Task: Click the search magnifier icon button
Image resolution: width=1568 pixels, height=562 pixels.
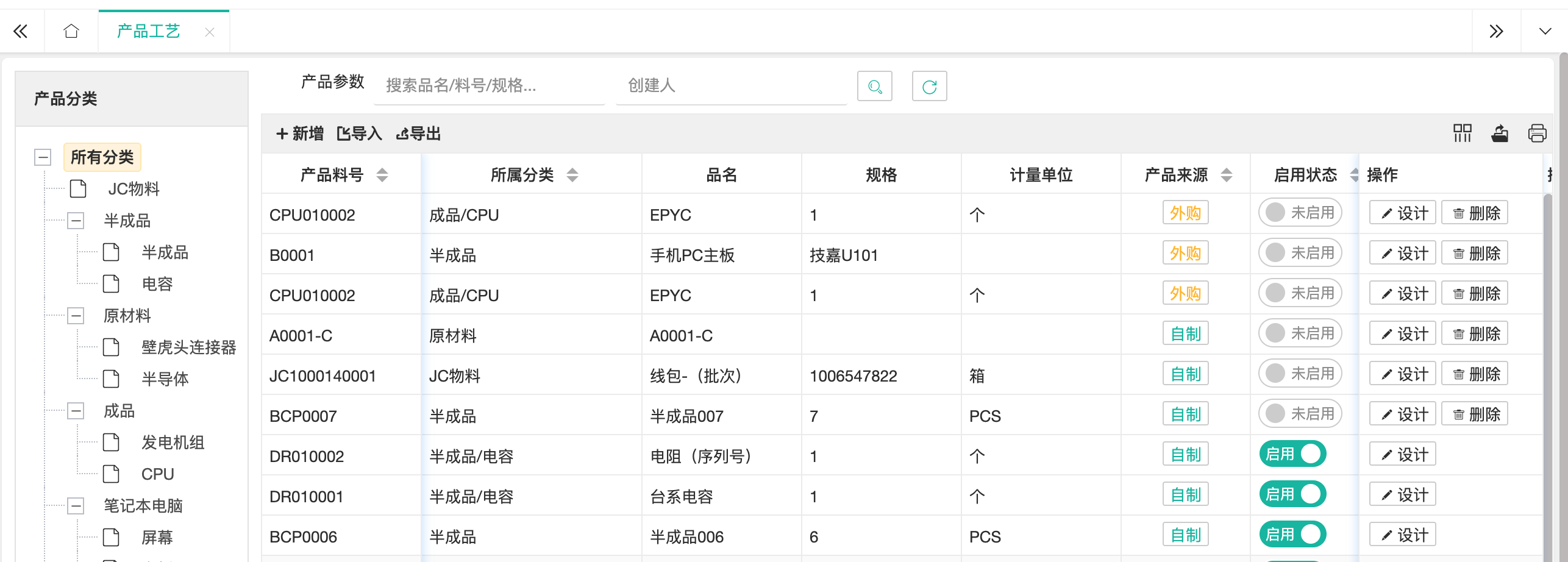Action: coord(874,87)
